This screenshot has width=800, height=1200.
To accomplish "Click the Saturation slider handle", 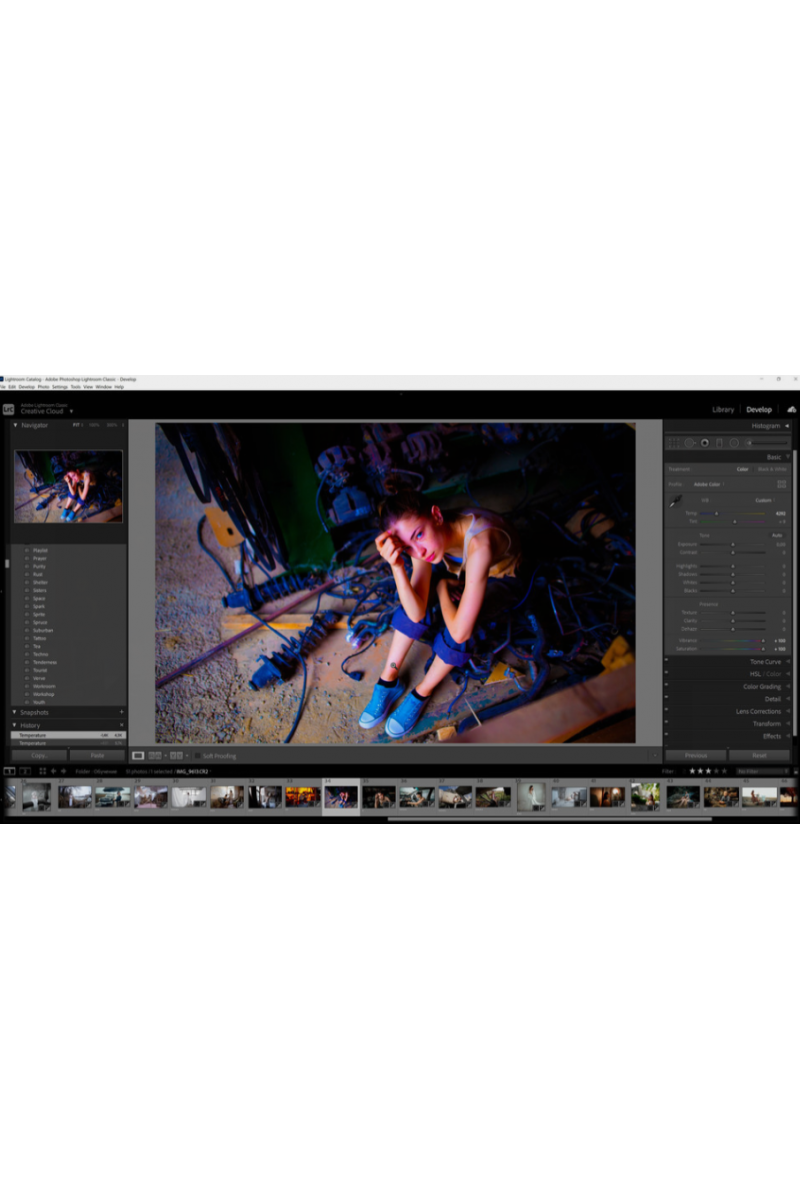I will tap(764, 649).
